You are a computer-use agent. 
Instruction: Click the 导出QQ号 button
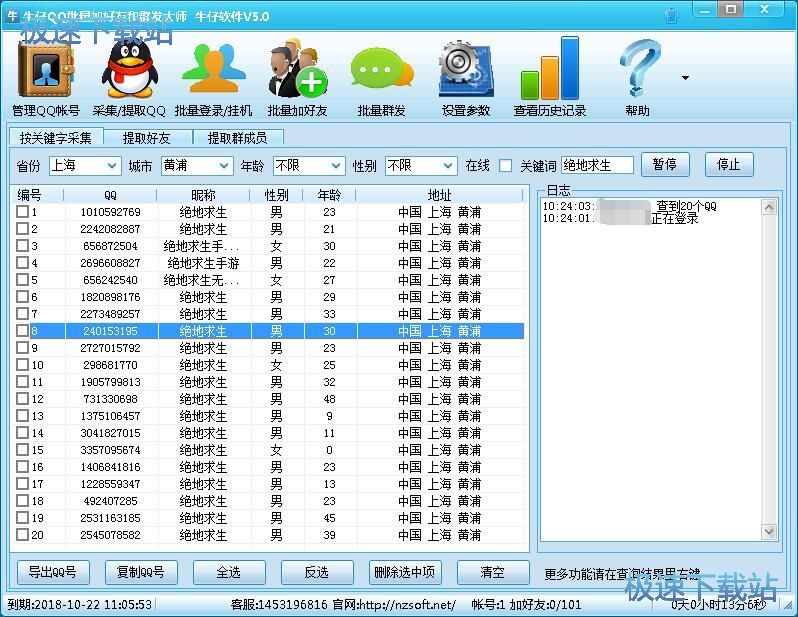click(53, 572)
